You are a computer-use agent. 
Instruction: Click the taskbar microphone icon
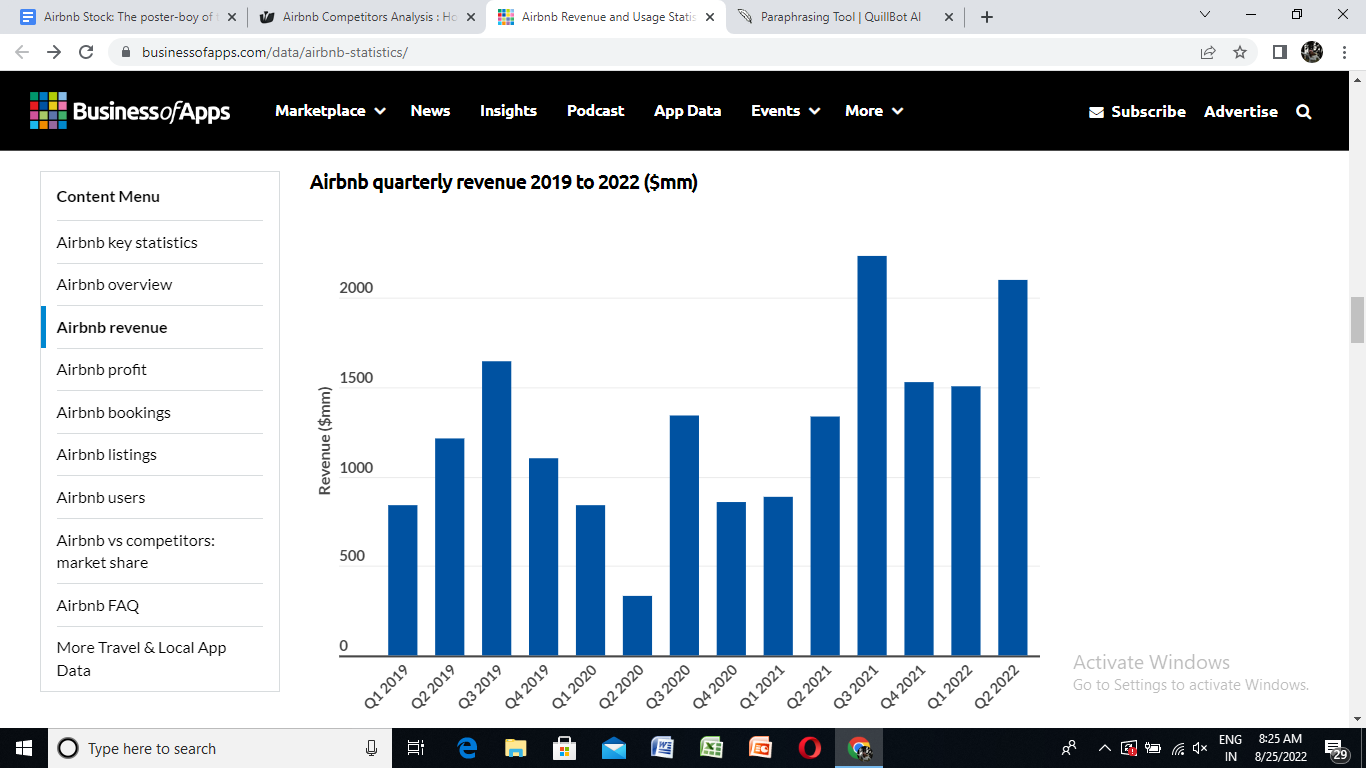coord(371,748)
